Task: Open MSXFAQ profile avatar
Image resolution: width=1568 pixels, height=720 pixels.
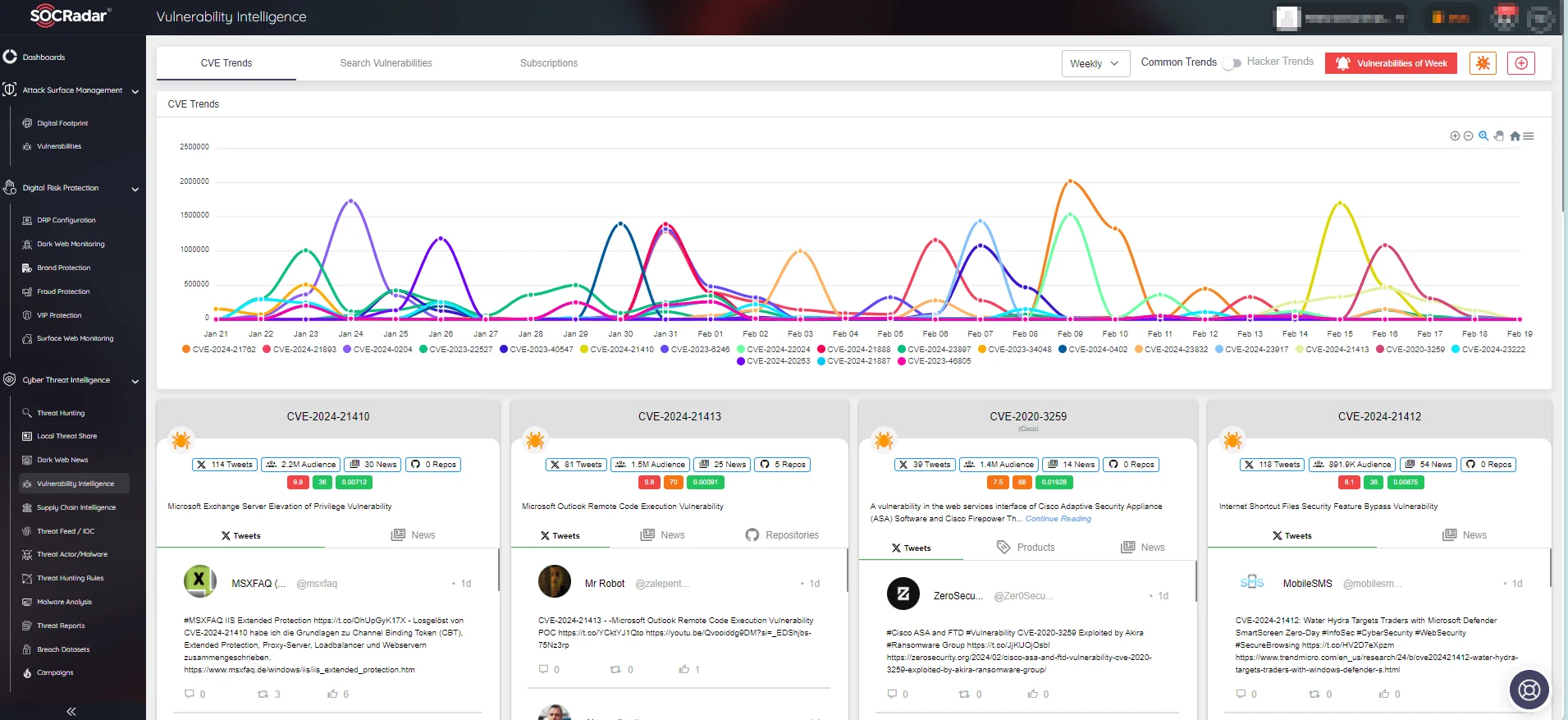Action: 199,581
